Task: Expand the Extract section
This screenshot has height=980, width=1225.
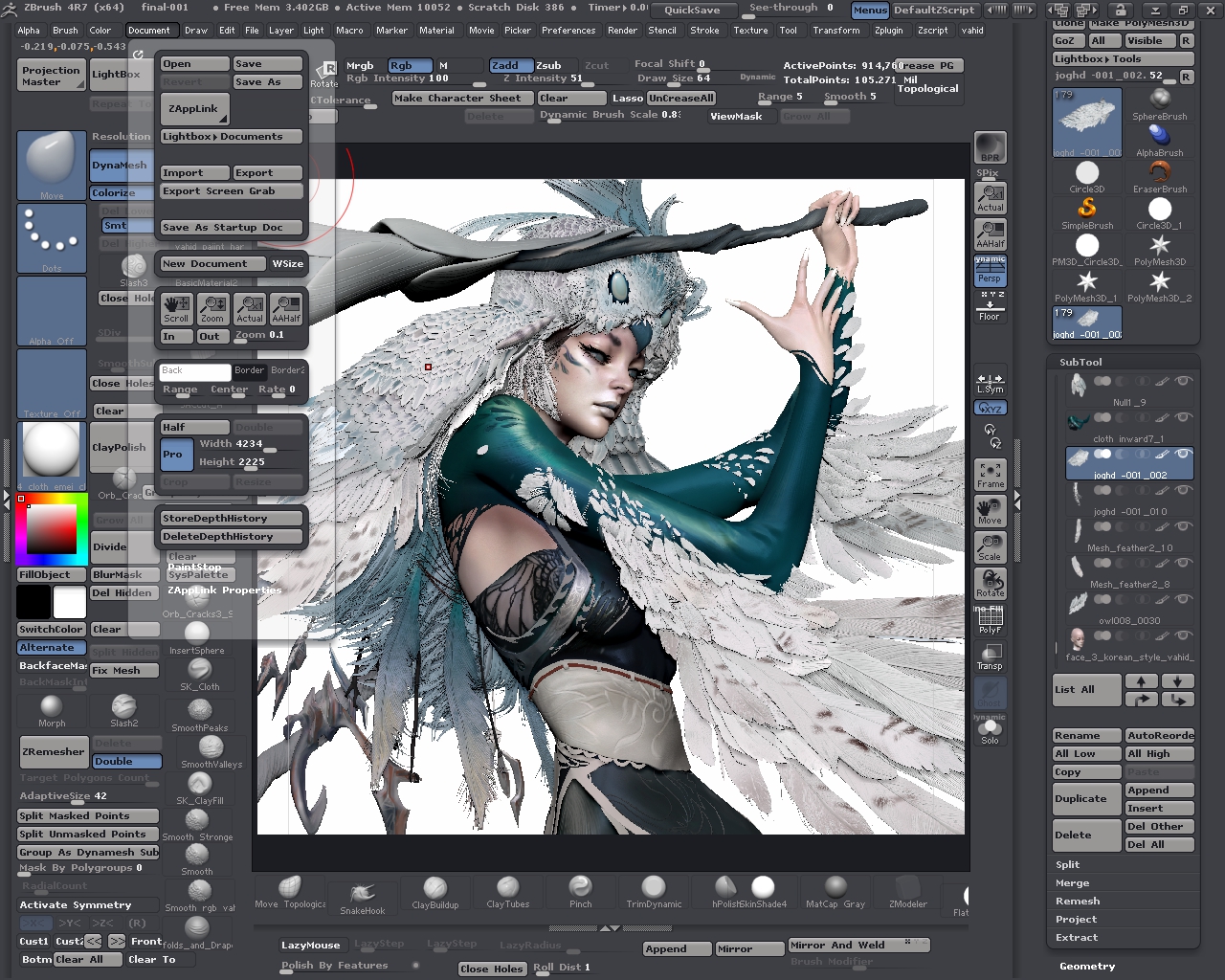Action: 1077,937
